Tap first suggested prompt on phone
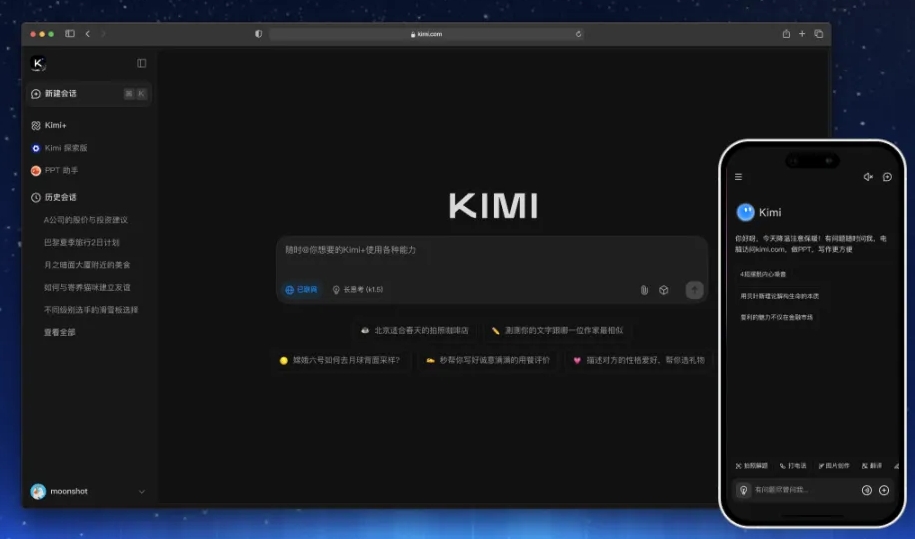915x539 pixels. pyautogui.click(x=763, y=274)
